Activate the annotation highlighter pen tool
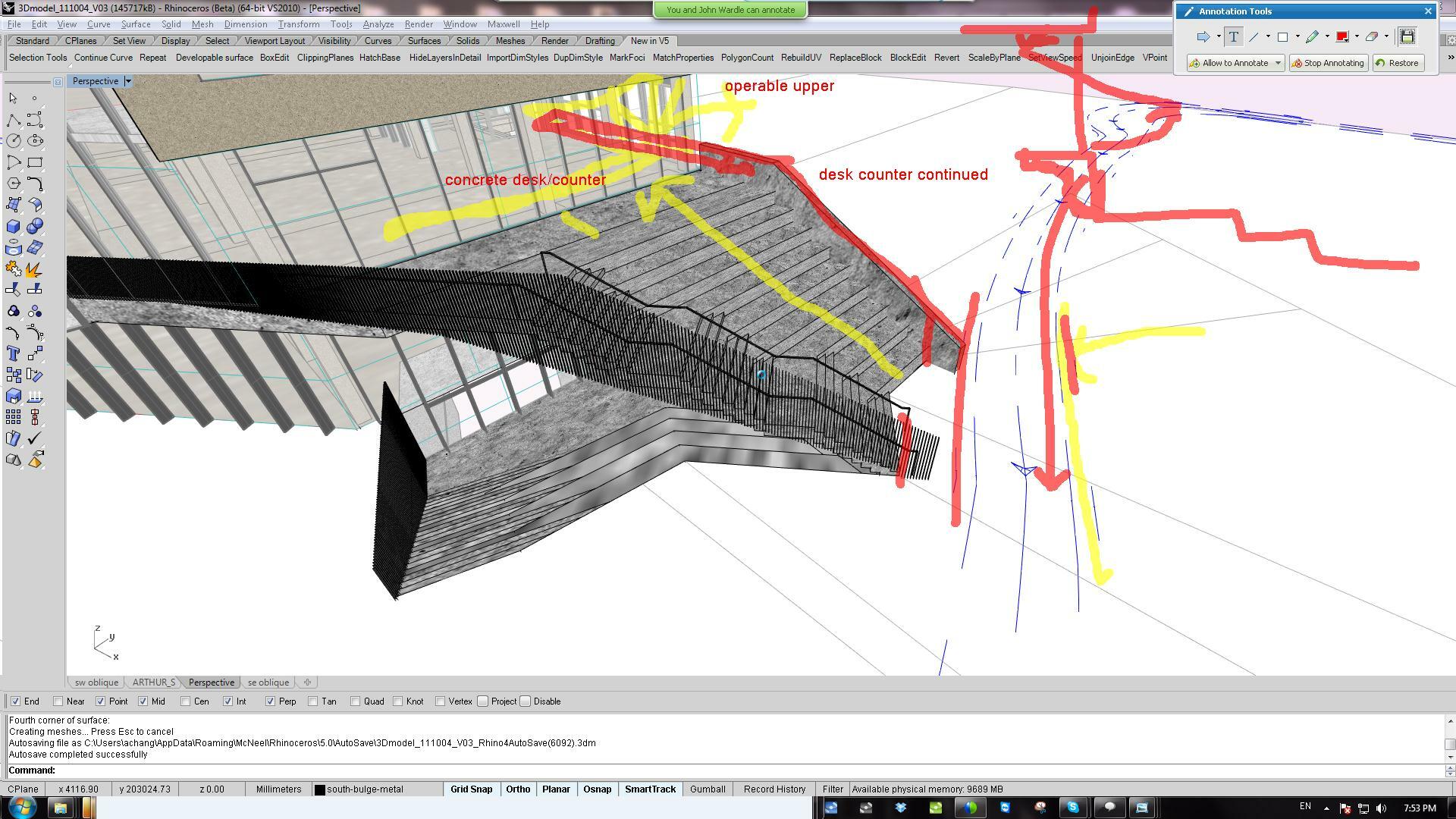This screenshot has height=819, width=1456. (1312, 36)
